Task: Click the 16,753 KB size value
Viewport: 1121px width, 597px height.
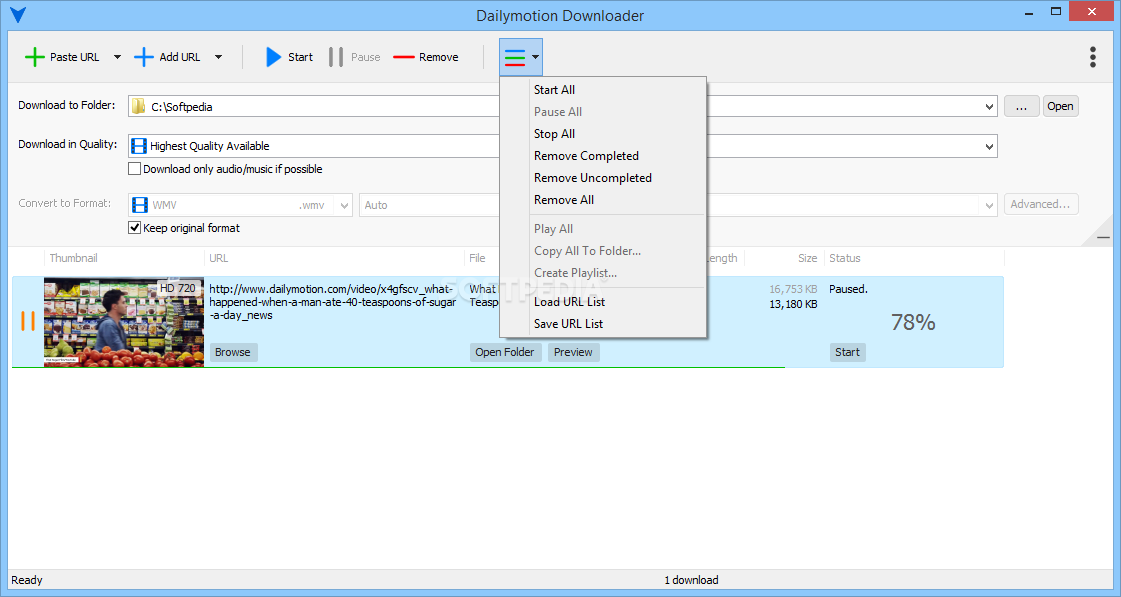Action: pyautogui.click(x=793, y=289)
